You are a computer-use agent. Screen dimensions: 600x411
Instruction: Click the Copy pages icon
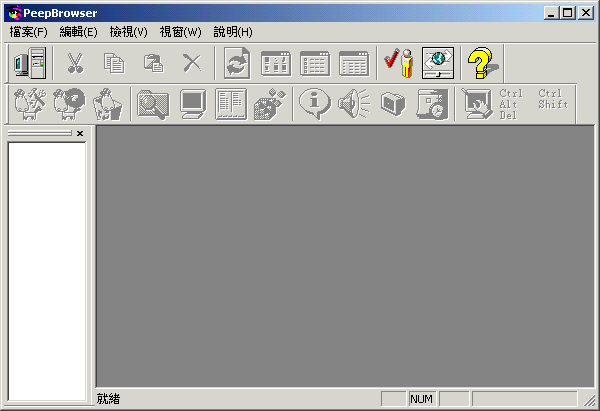[x=114, y=63]
